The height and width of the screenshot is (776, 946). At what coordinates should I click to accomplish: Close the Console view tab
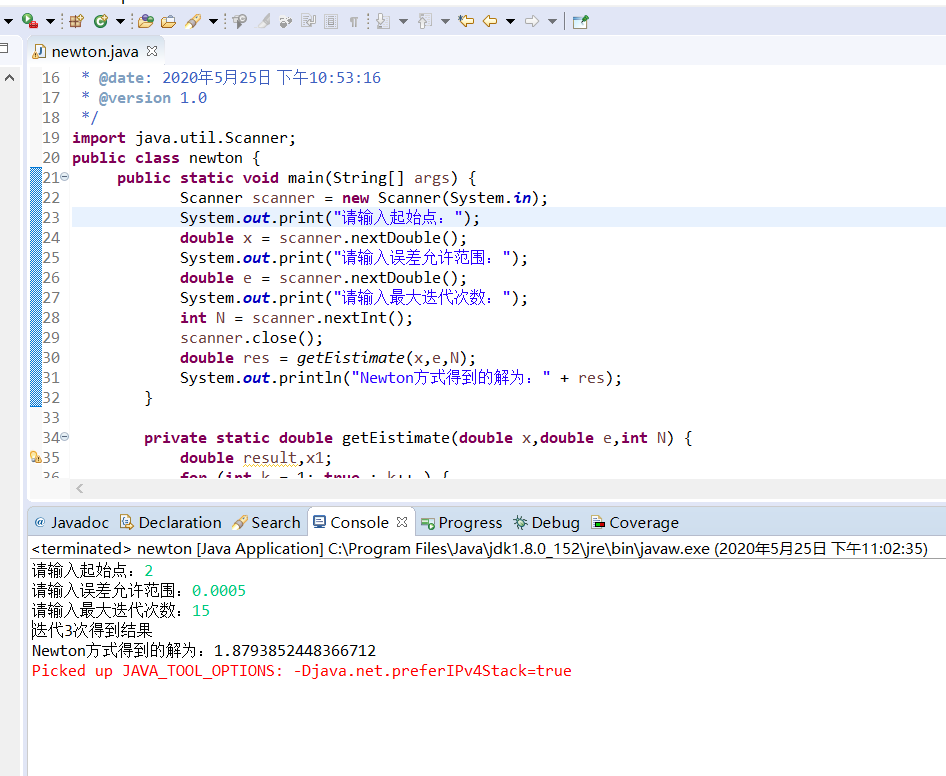[x=402, y=522]
